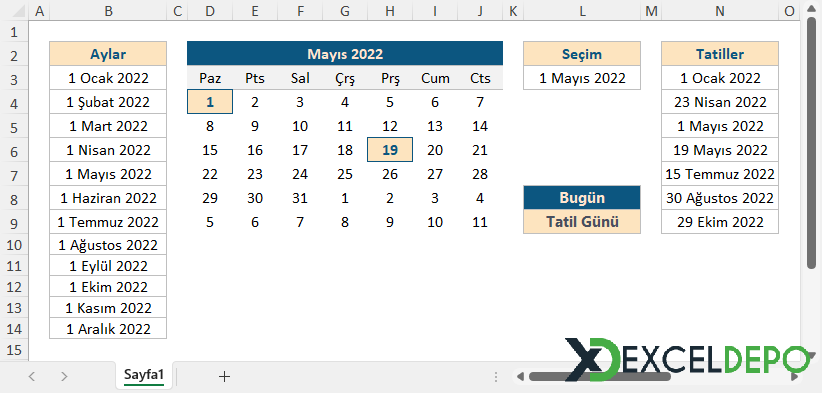Select row 6 header
Viewport: 822px width, 393px height.
pyautogui.click(x=14, y=151)
